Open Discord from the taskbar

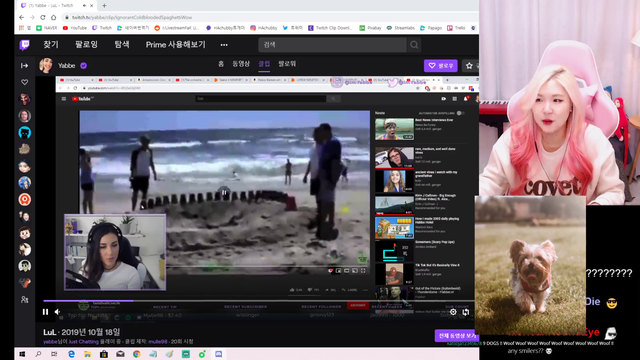coord(218,354)
